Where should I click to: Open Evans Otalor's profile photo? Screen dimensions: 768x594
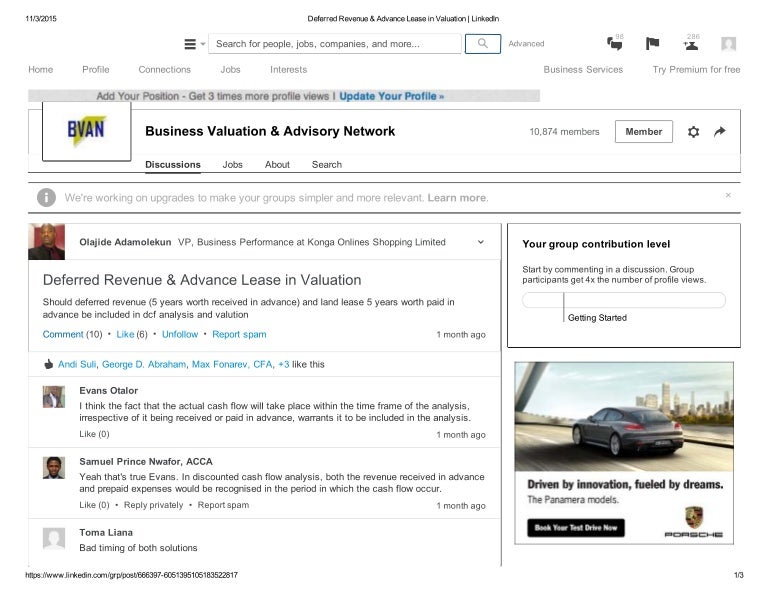54,397
